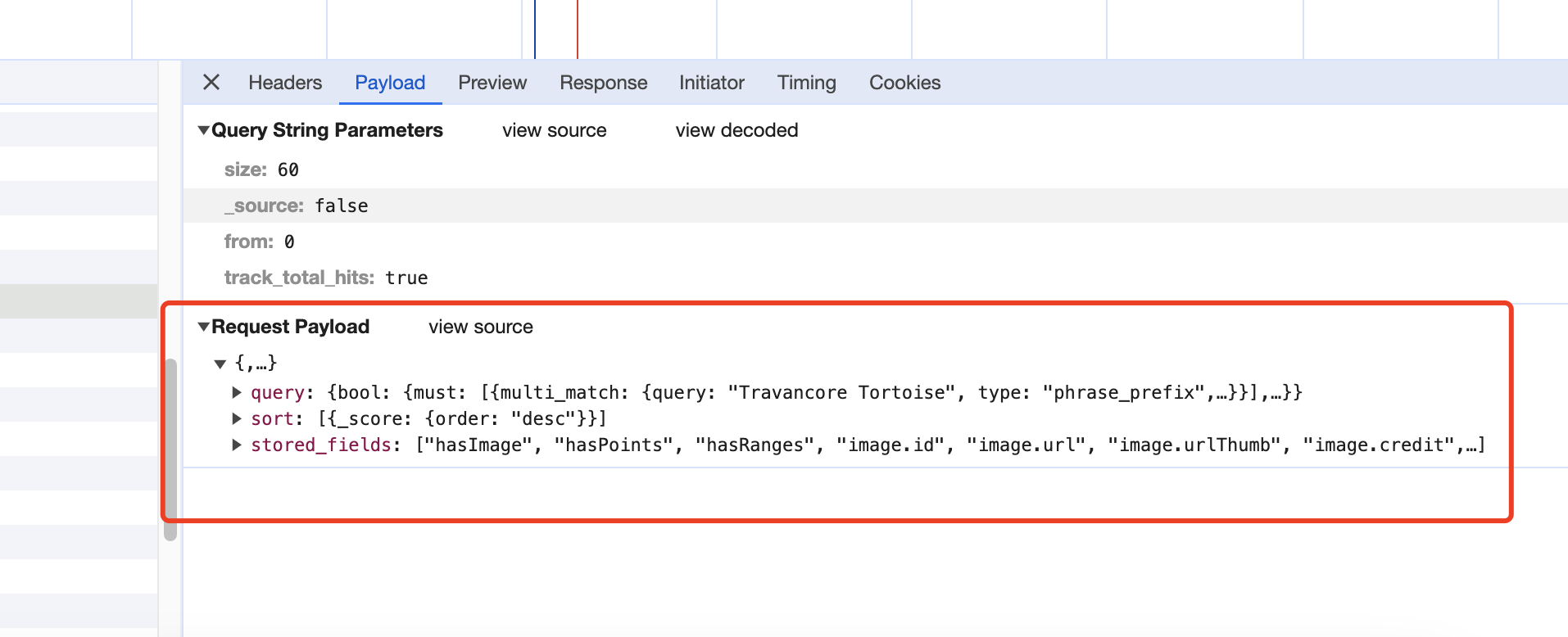Click view decoded link
Viewport: 1568px width, 637px height.
pos(736,130)
